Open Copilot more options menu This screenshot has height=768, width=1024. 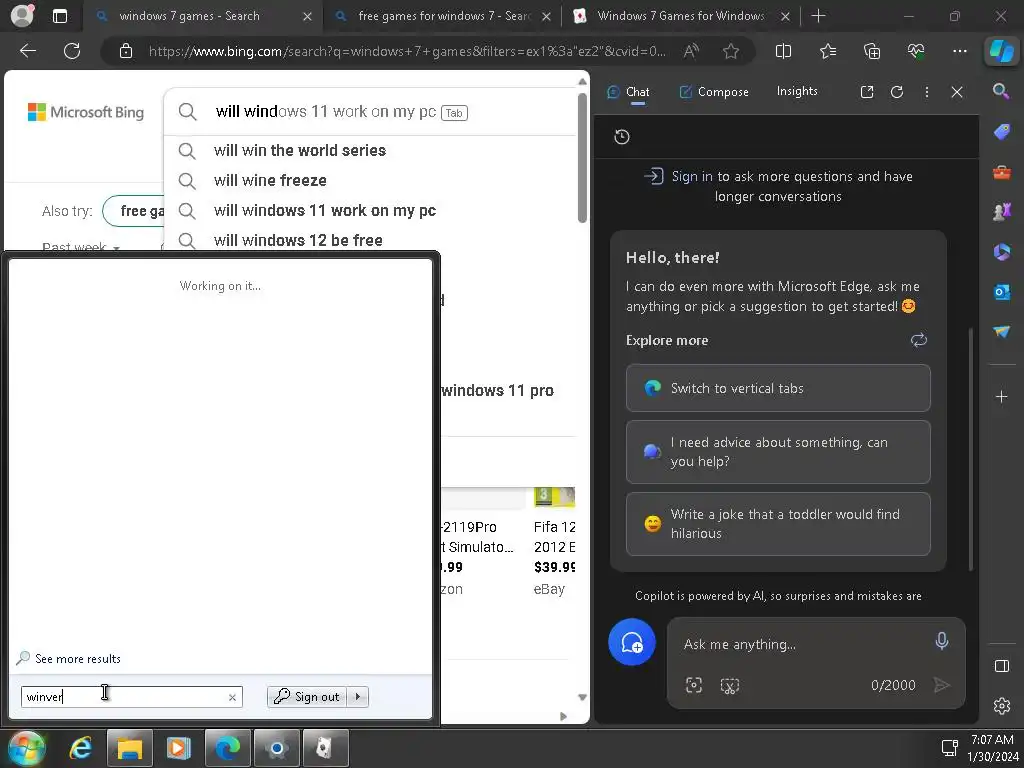click(x=927, y=92)
